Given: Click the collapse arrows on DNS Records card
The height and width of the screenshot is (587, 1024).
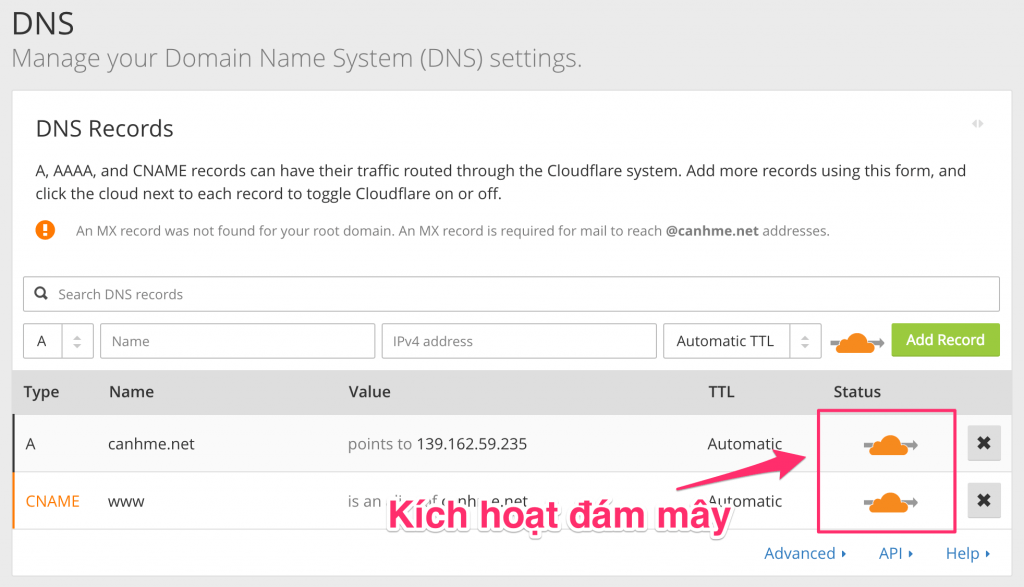Looking at the screenshot, I should [977, 124].
